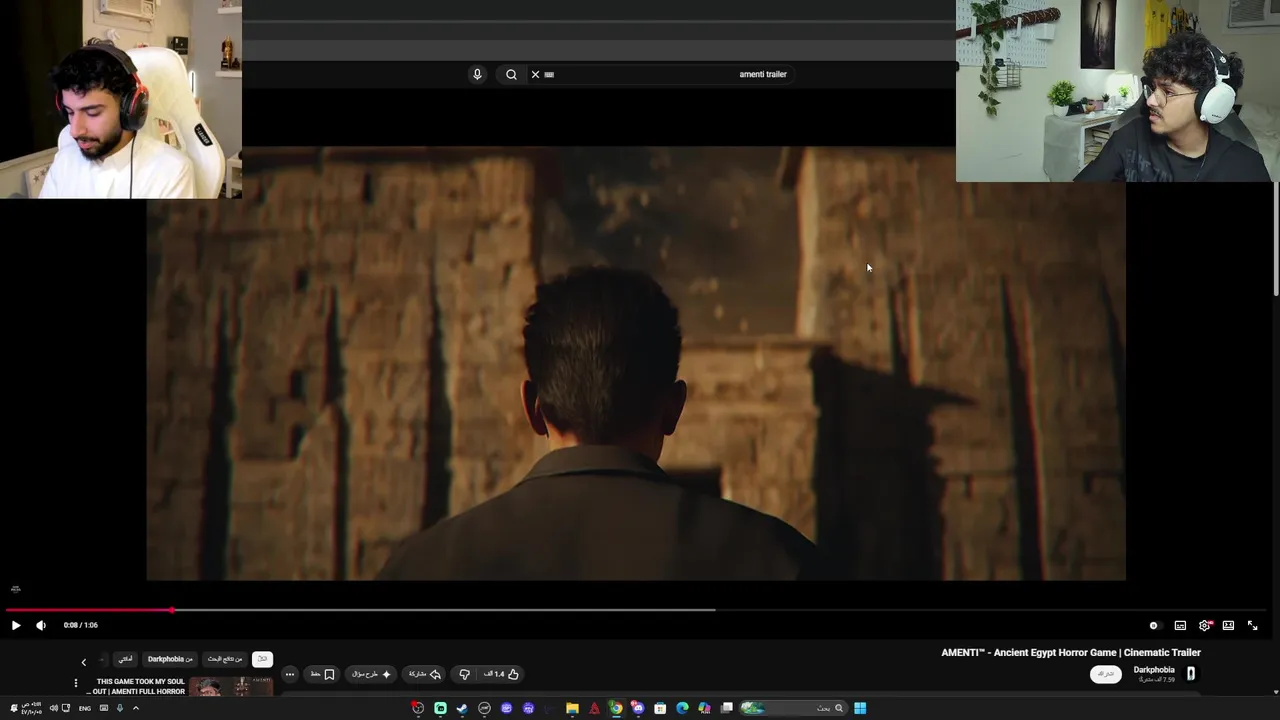
Task: Open the three-dot more actions menu
Action: 289,674
